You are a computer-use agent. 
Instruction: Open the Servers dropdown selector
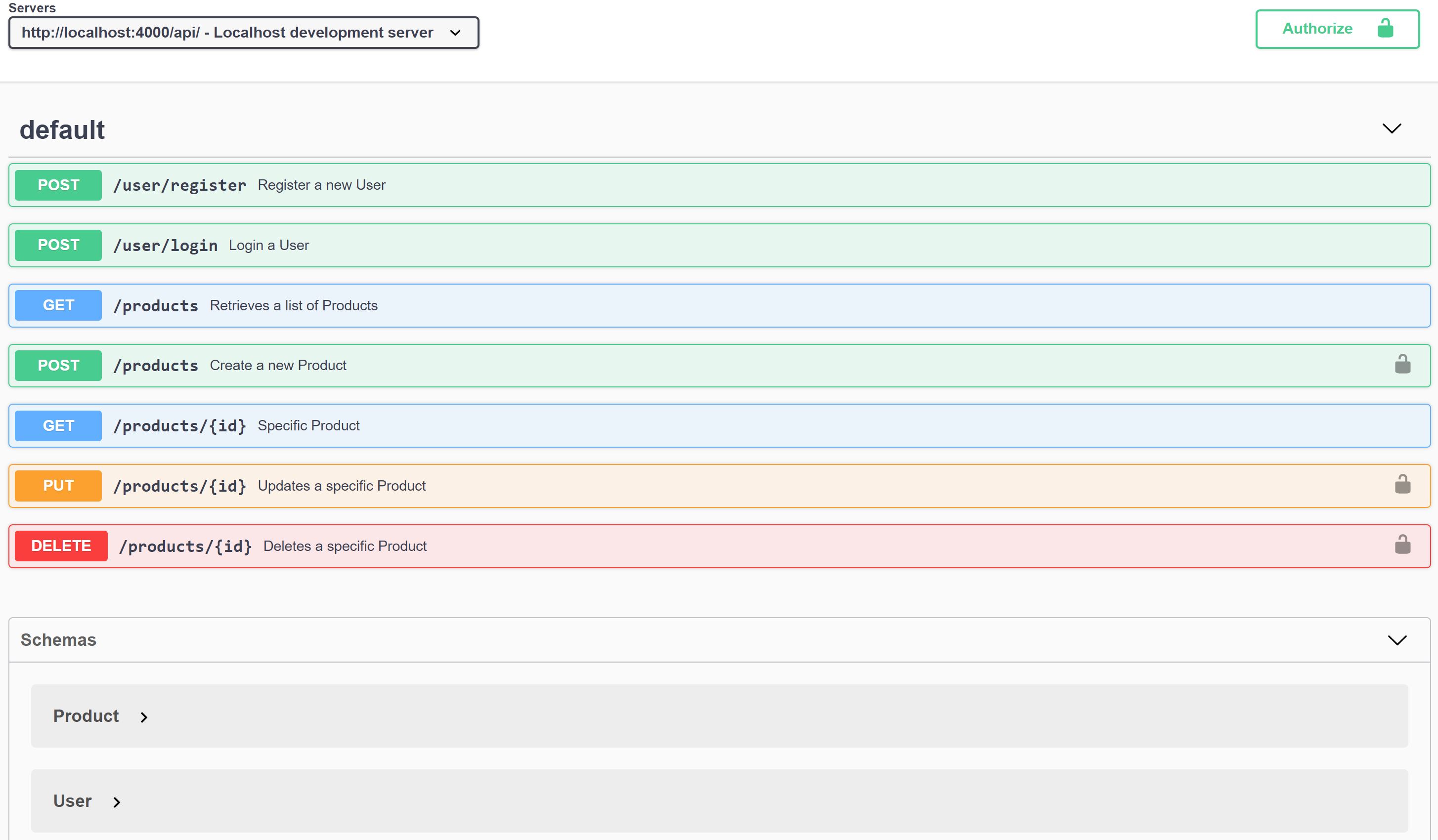(x=244, y=33)
